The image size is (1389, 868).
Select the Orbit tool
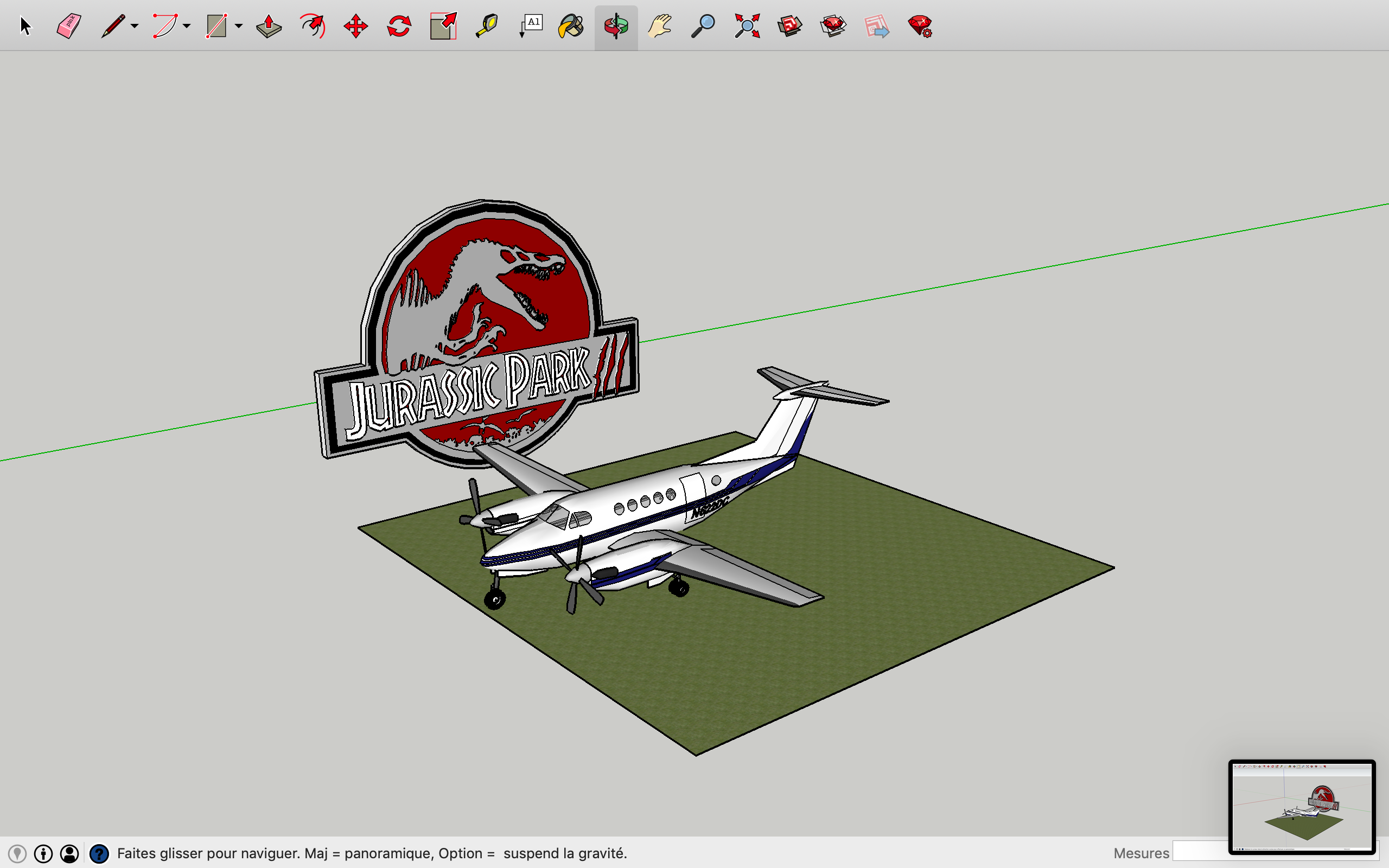(616, 27)
